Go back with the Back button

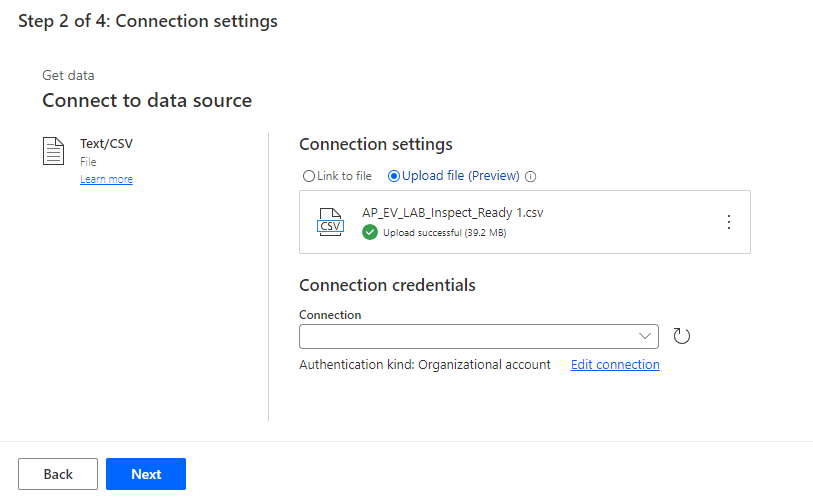[x=58, y=474]
